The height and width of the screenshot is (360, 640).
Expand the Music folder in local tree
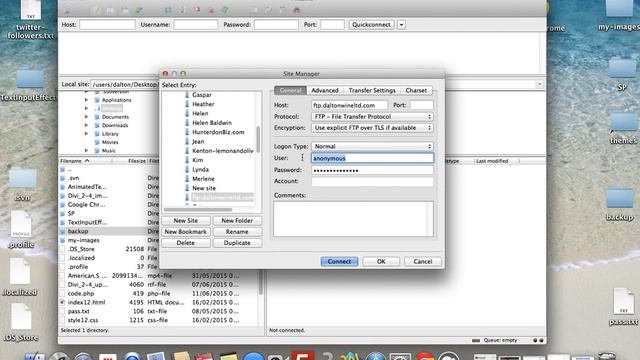pyautogui.click(x=86, y=151)
